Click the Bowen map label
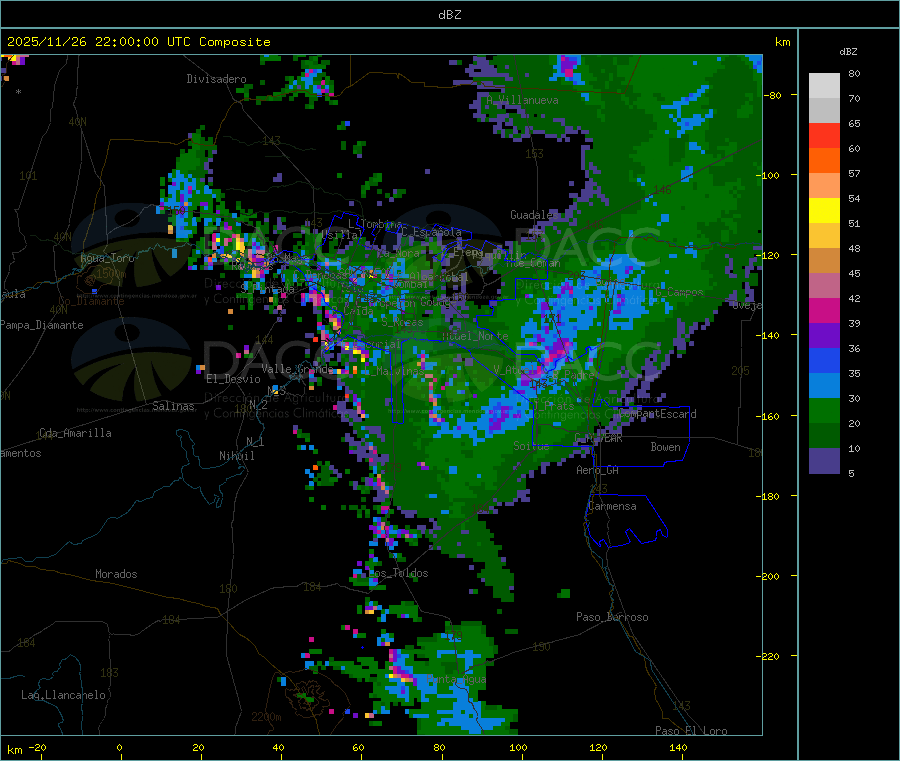 pyautogui.click(x=665, y=447)
